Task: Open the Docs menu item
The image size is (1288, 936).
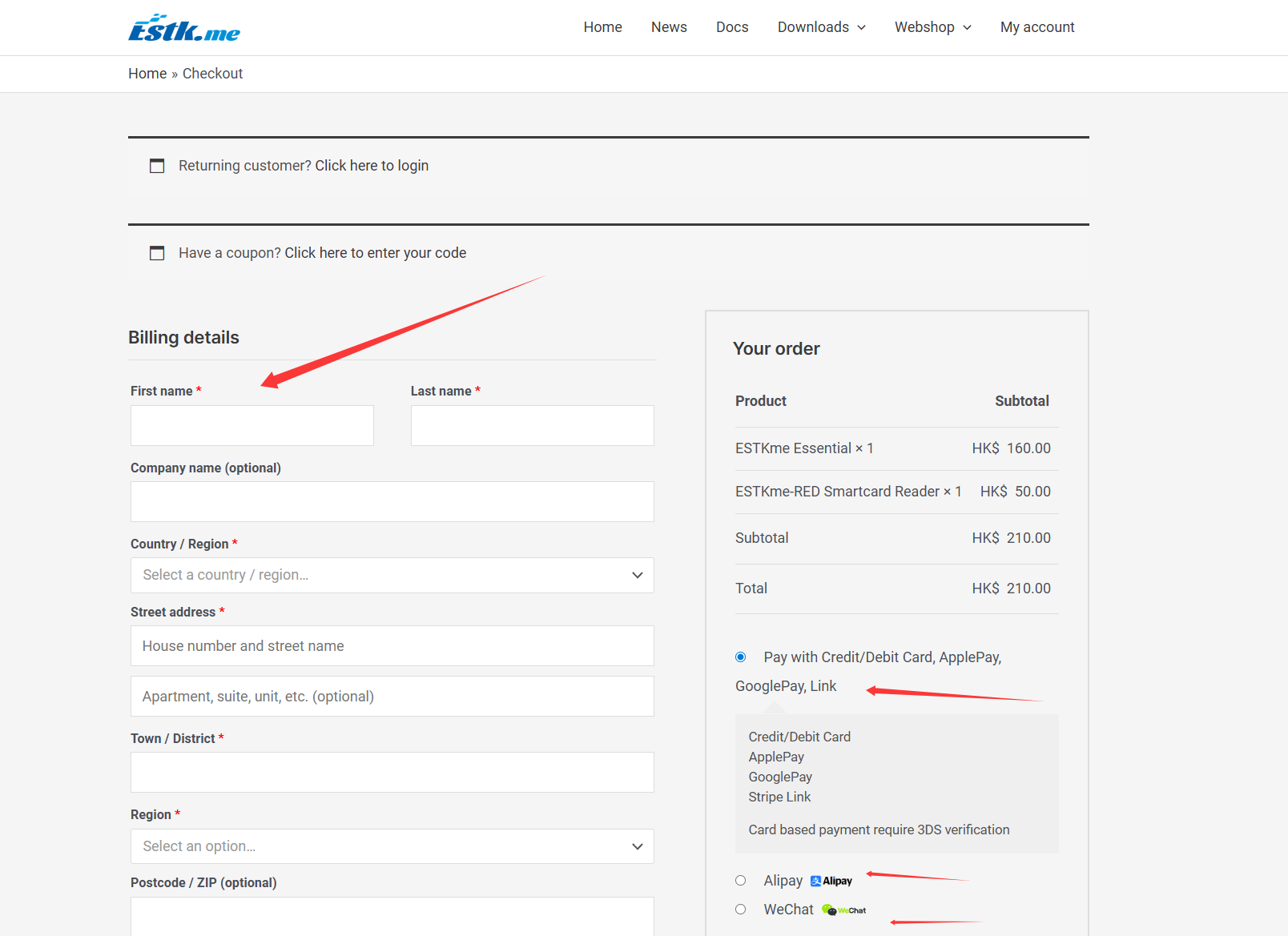Action: click(x=732, y=27)
